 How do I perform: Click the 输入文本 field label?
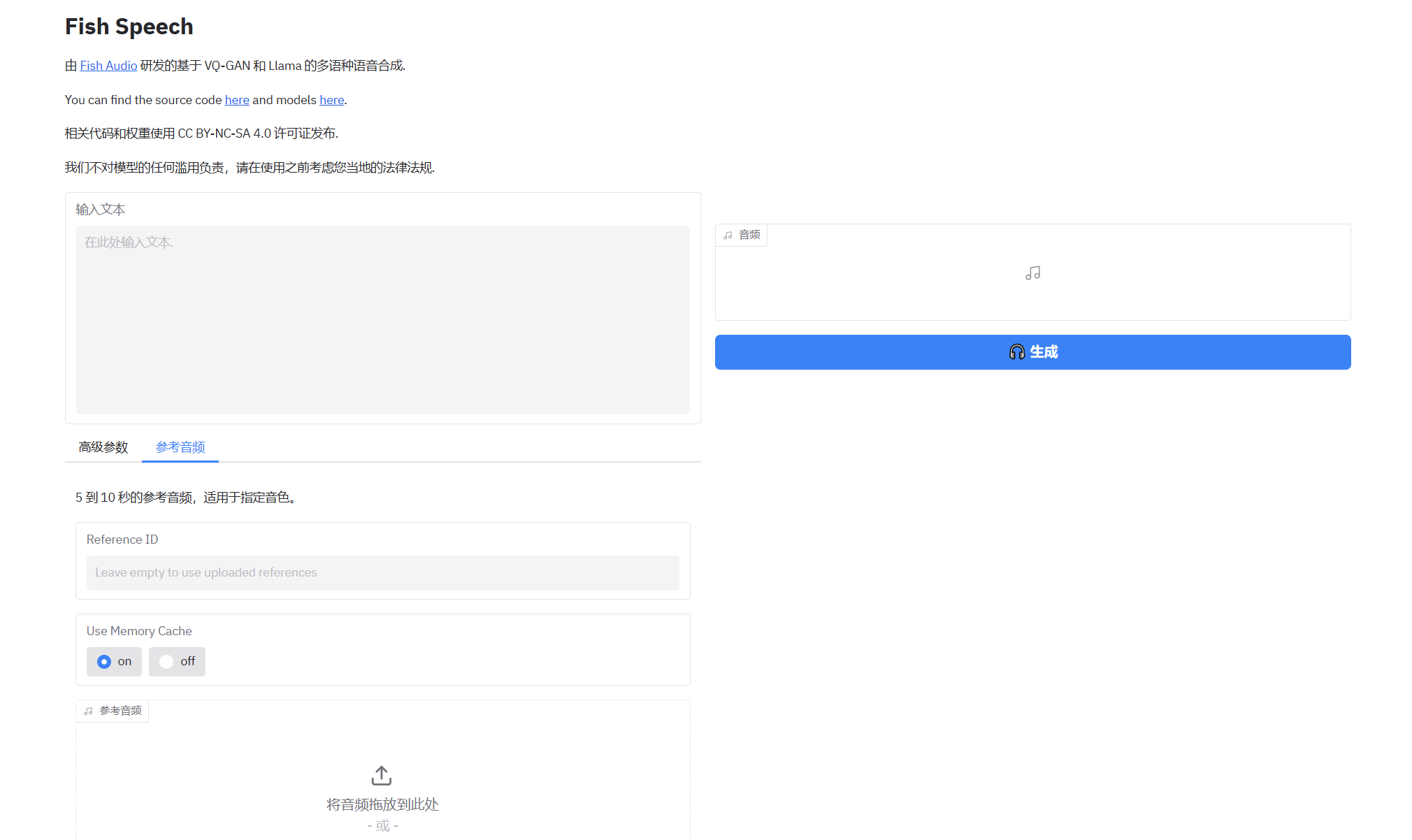(101, 210)
